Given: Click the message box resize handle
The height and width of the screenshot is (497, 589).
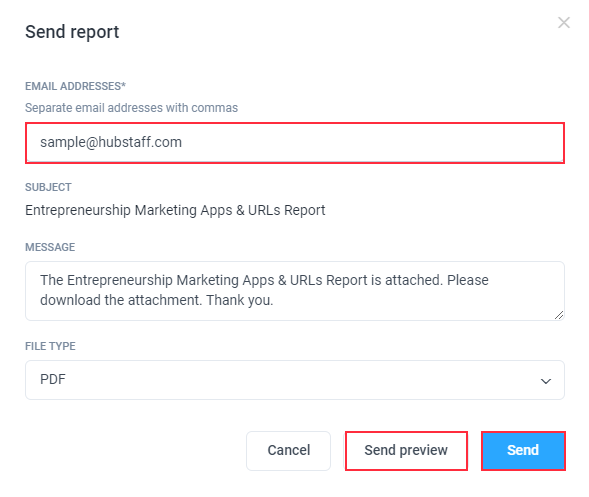Looking at the screenshot, I should click(x=559, y=315).
